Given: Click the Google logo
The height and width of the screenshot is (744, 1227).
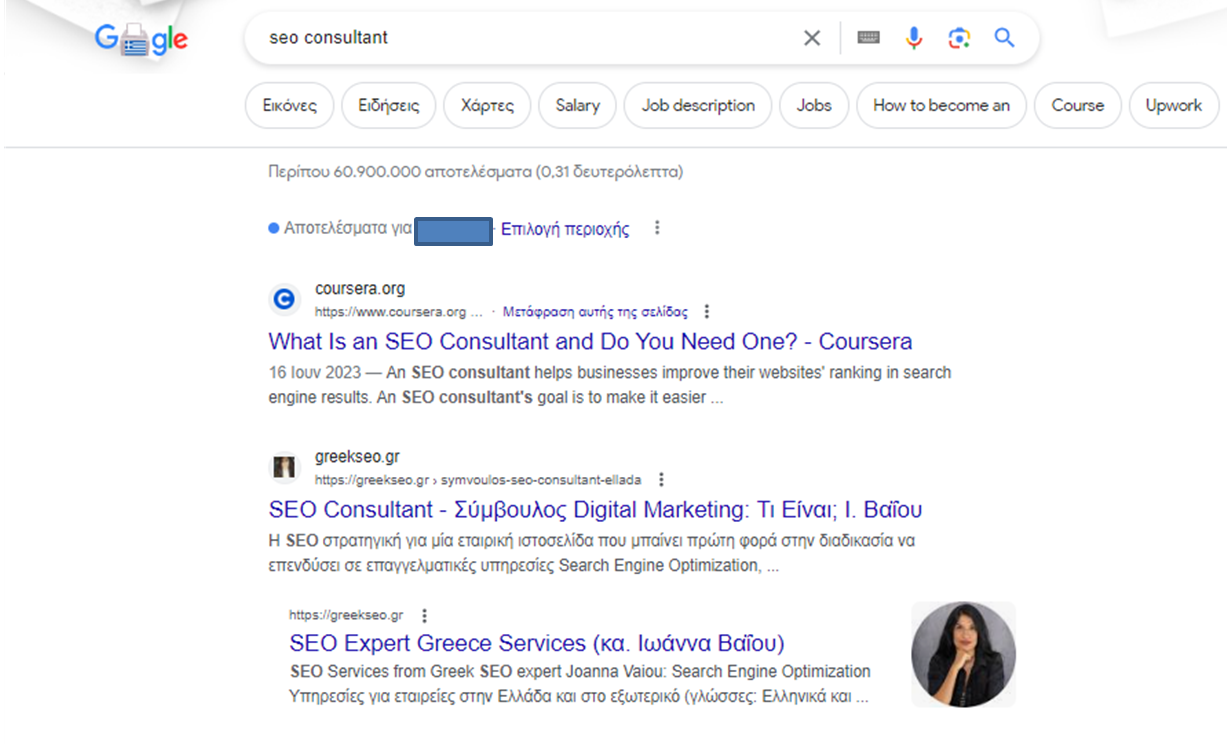Looking at the screenshot, I should (x=141, y=40).
